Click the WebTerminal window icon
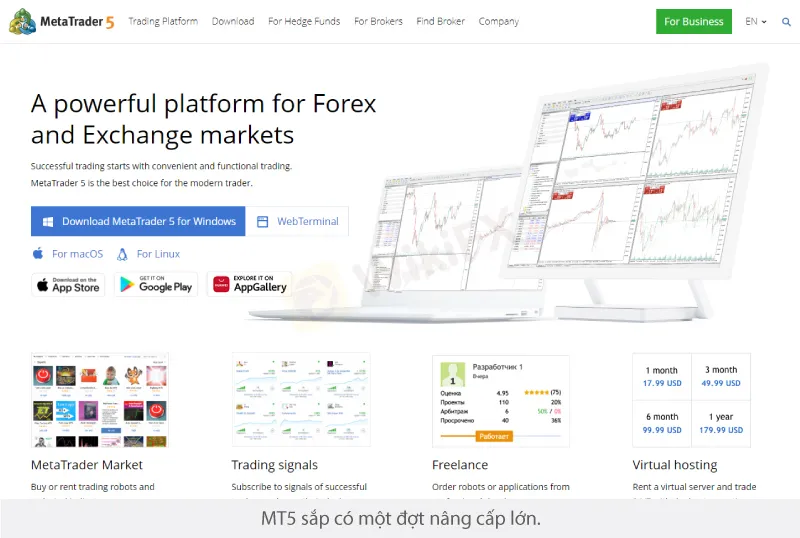The image size is (800, 538). pyautogui.click(x=262, y=222)
